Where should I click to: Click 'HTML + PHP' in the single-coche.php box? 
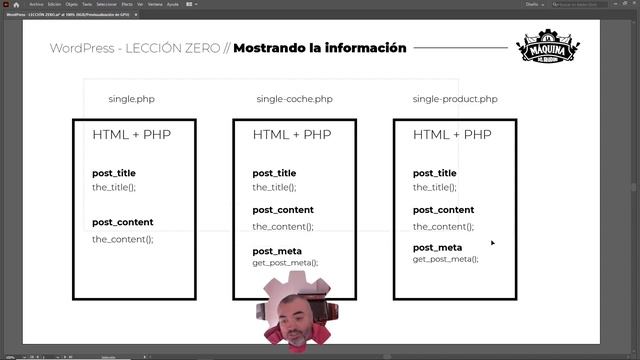click(292, 135)
